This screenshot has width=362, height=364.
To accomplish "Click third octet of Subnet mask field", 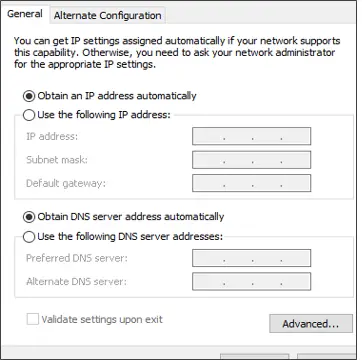I will [267, 160].
